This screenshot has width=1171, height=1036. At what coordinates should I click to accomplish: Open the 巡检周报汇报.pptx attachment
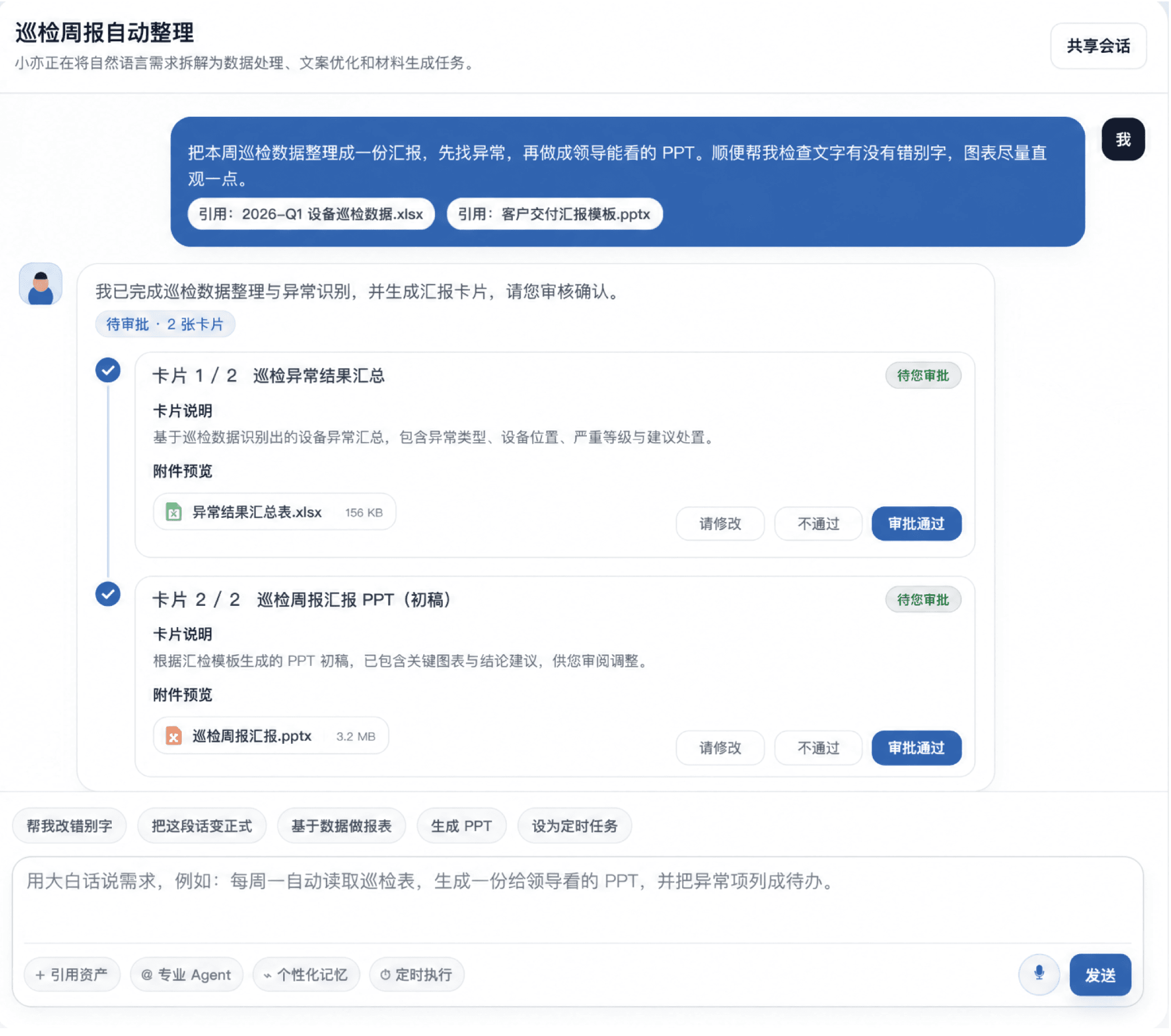coord(270,736)
